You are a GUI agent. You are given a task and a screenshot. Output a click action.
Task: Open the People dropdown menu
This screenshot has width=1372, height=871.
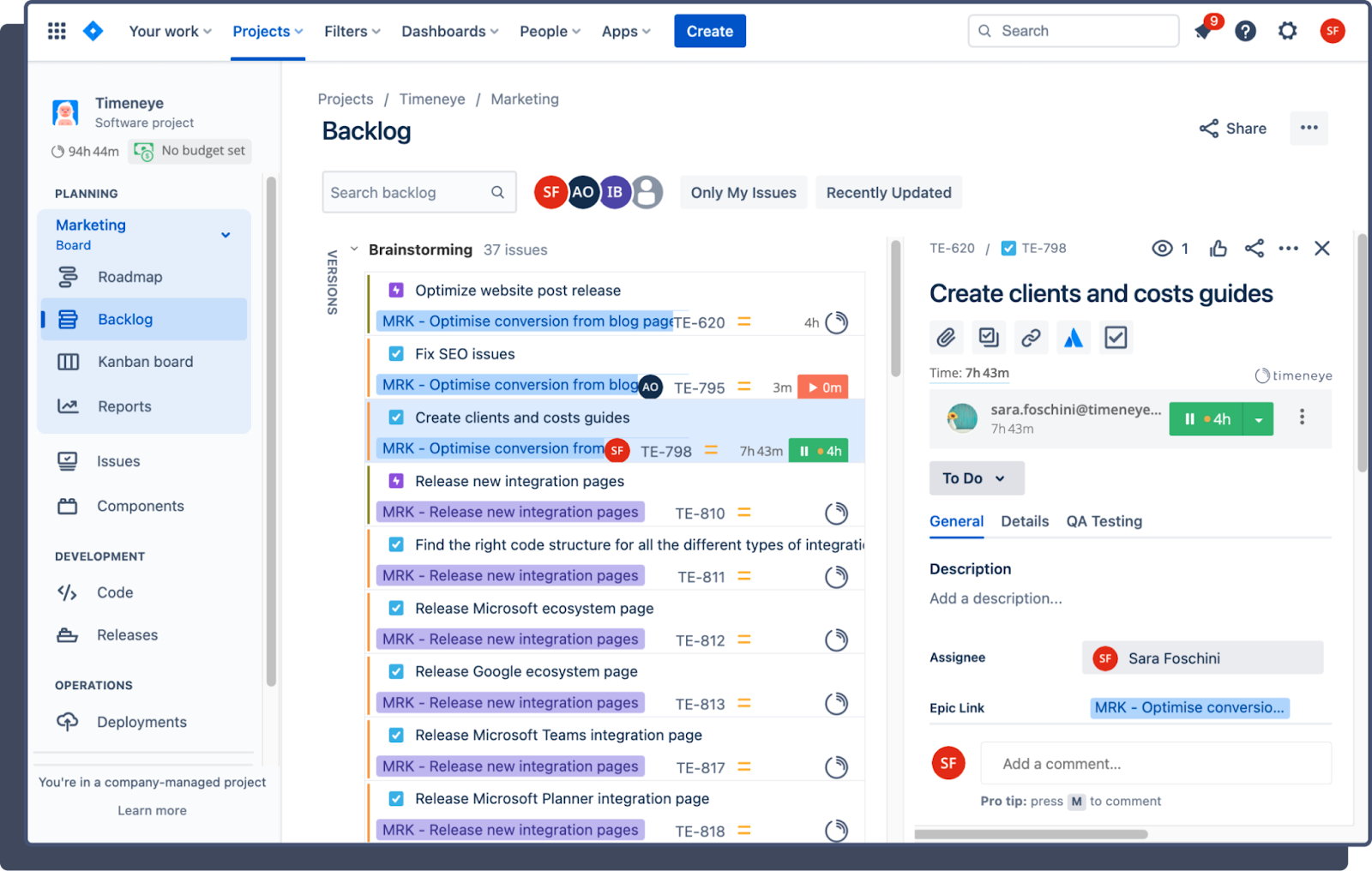550,31
